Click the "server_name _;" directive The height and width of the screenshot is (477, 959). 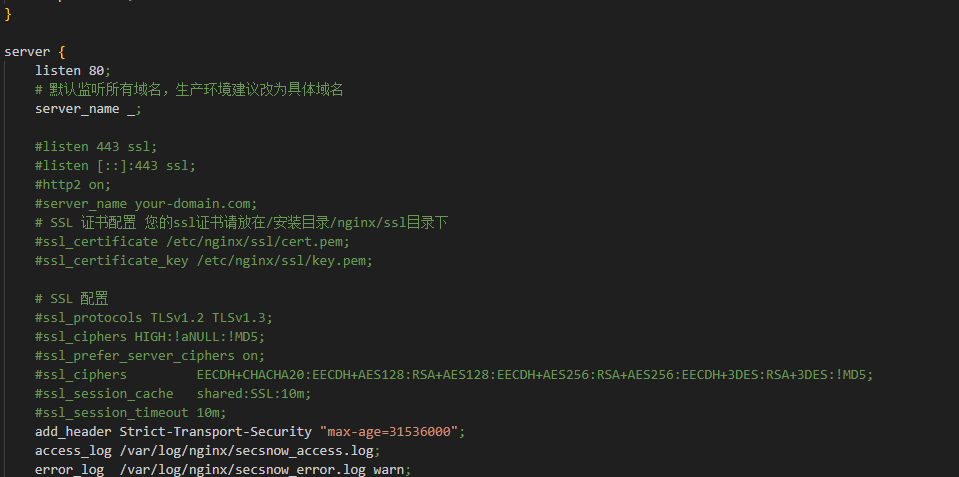pyautogui.click(x=88, y=108)
